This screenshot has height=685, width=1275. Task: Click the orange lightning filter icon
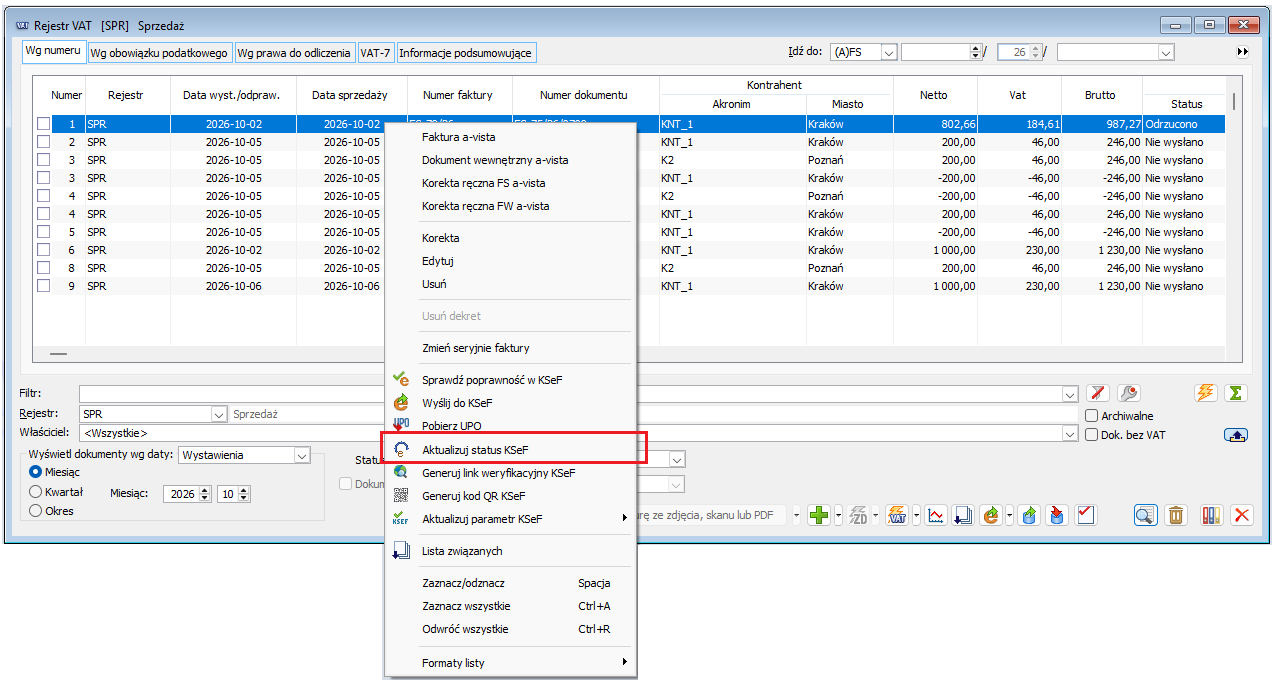pyautogui.click(x=1206, y=393)
